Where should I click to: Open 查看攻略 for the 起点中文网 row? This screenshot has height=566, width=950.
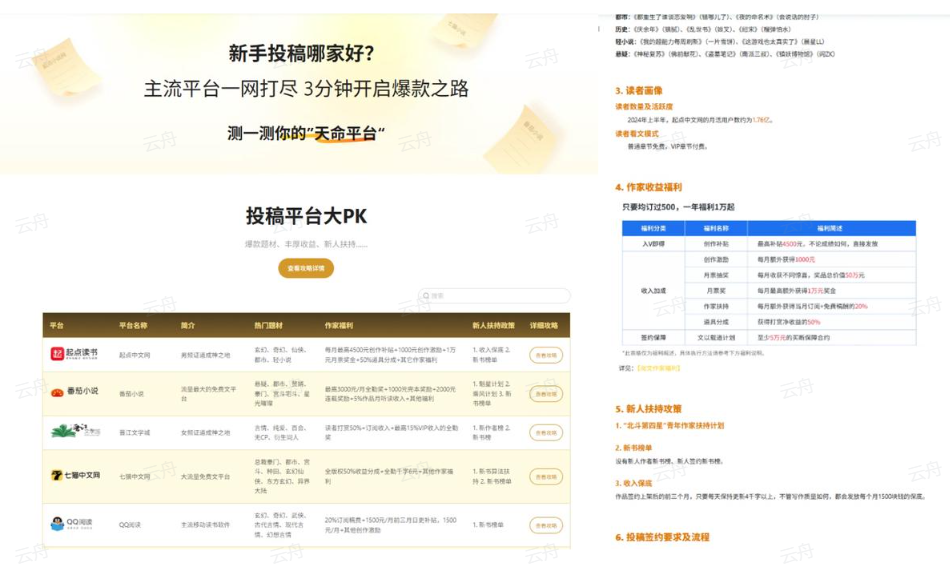point(546,355)
